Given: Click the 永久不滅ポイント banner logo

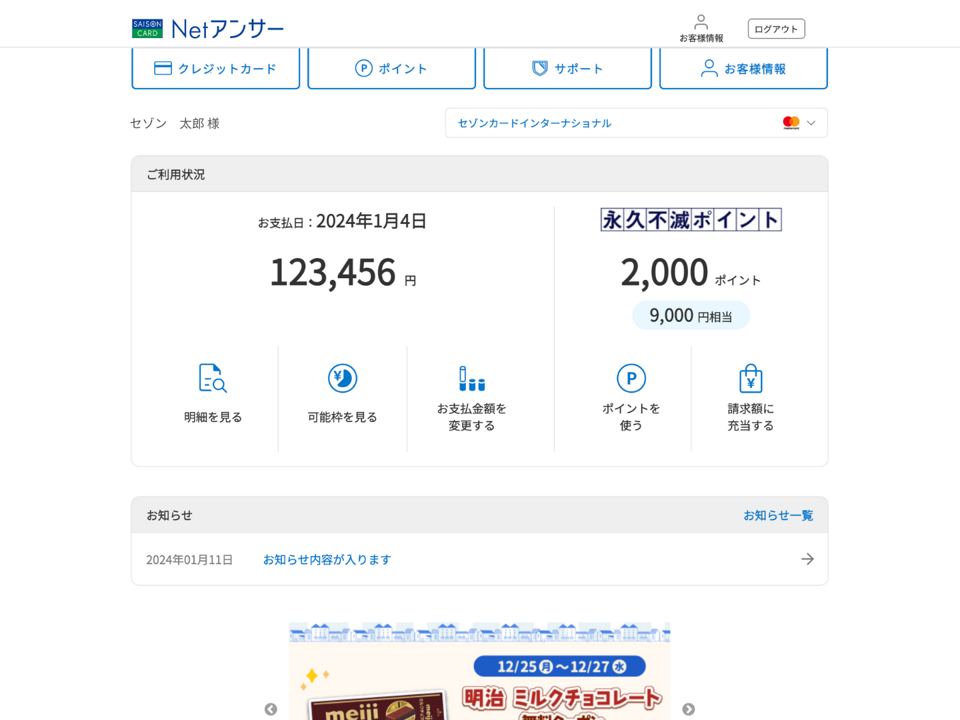Looking at the screenshot, I should 691,220.
